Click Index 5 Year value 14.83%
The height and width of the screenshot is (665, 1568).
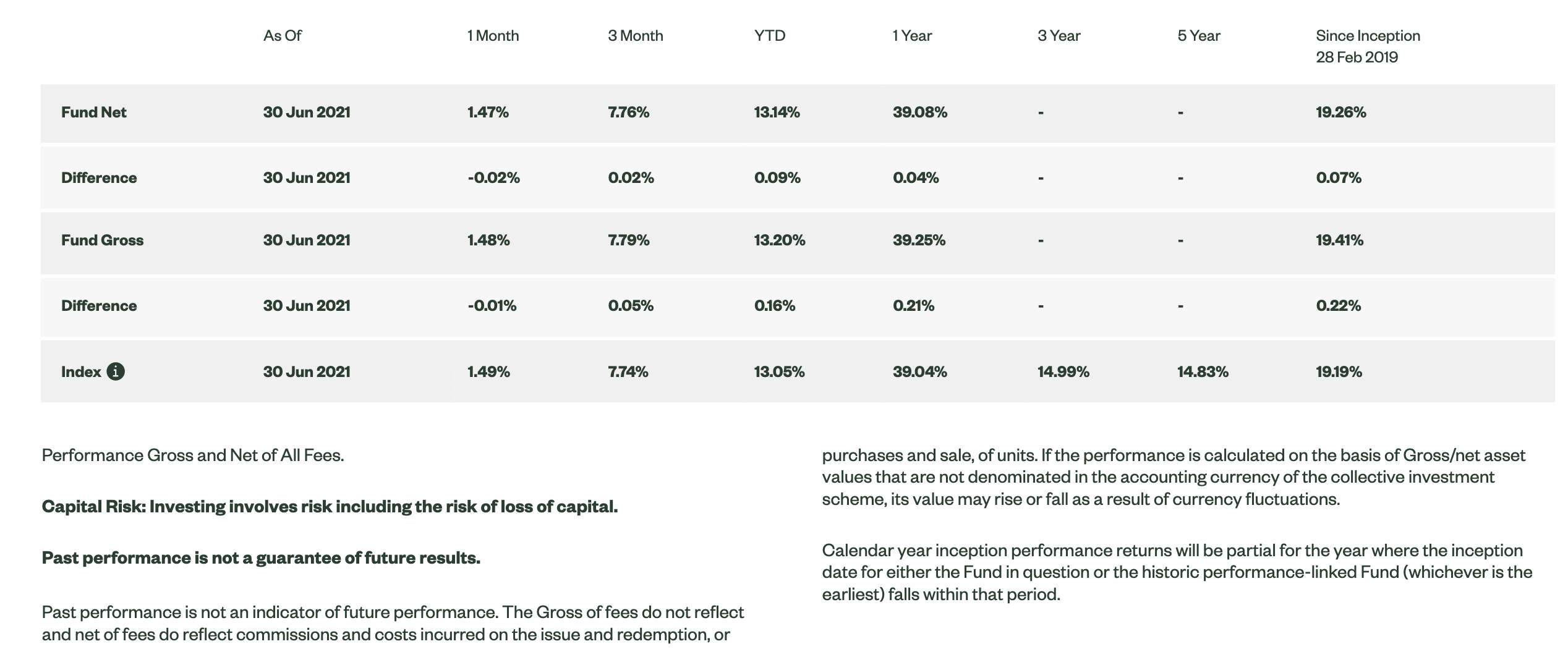pos(1203,371)
